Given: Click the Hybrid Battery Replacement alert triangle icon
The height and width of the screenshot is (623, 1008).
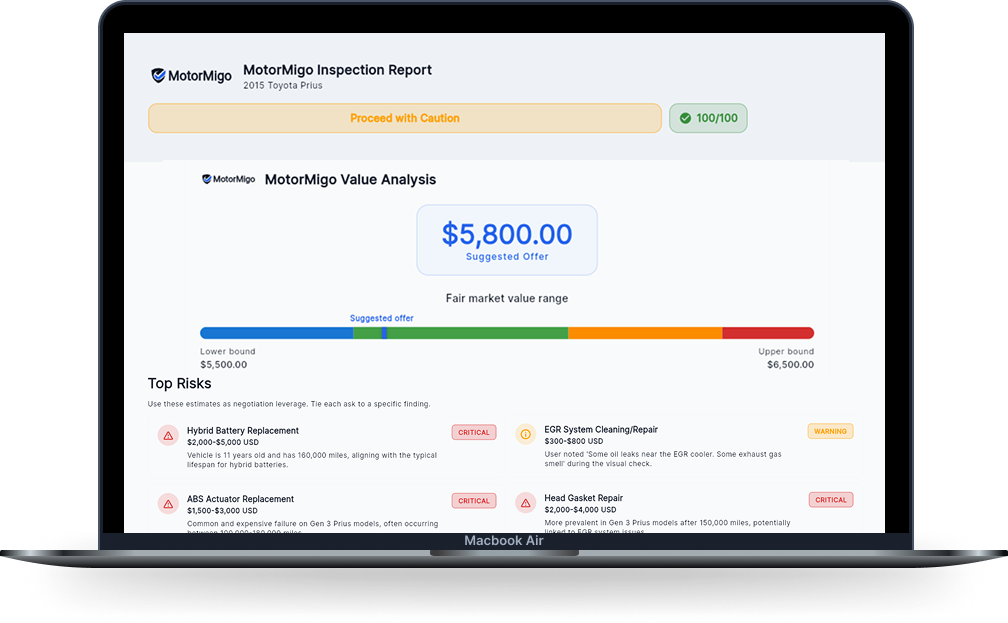Looking at the screenshot, I should (x=168, y=435).
